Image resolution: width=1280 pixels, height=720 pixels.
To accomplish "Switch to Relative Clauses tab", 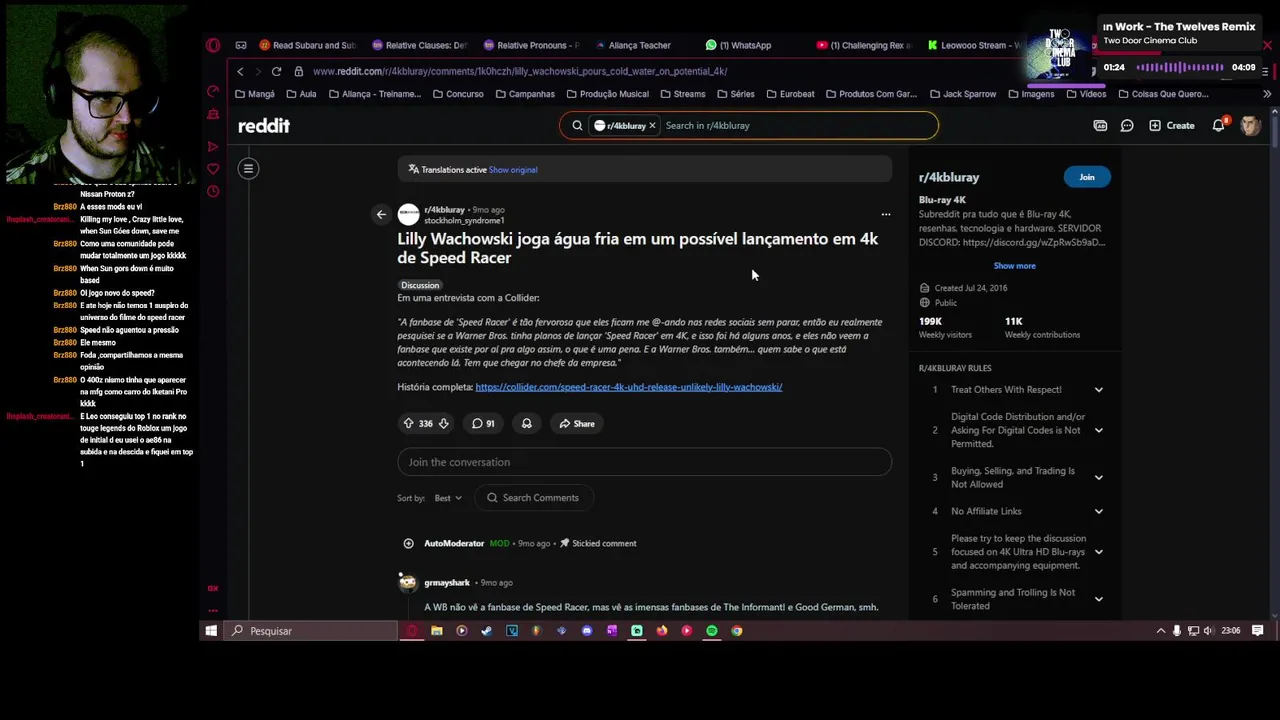I will 419,45.
